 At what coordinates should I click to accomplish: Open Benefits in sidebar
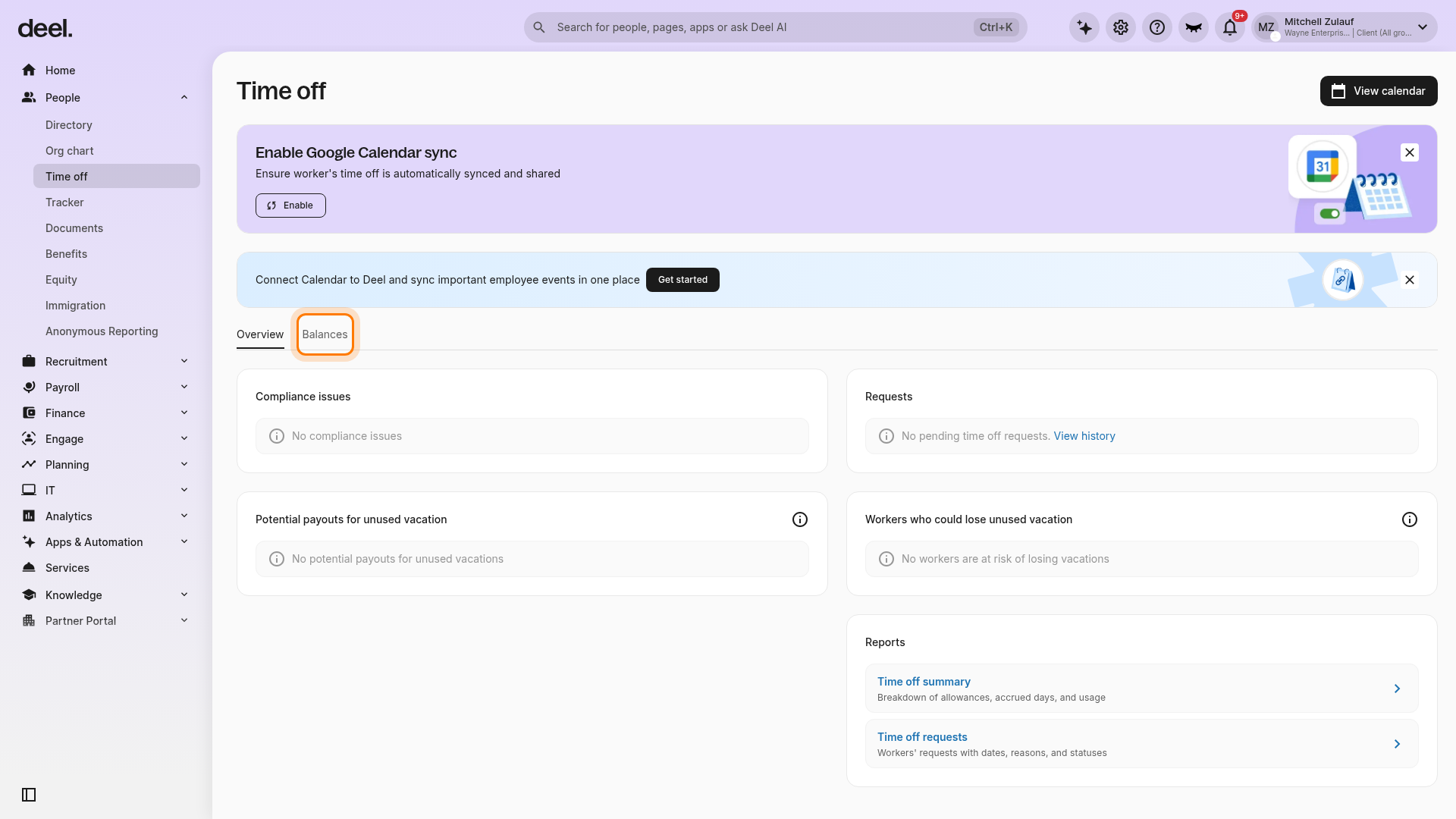click(66, 254)
